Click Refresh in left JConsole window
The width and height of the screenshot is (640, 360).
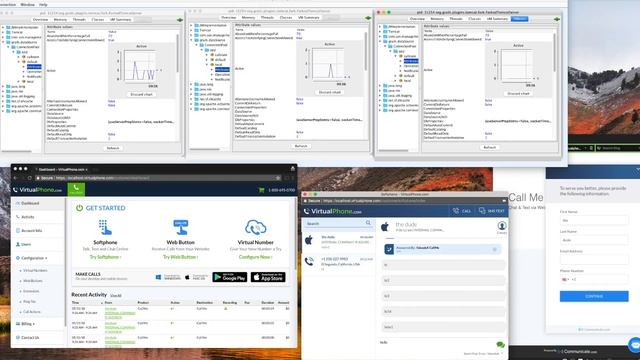[x=113, y=148]
